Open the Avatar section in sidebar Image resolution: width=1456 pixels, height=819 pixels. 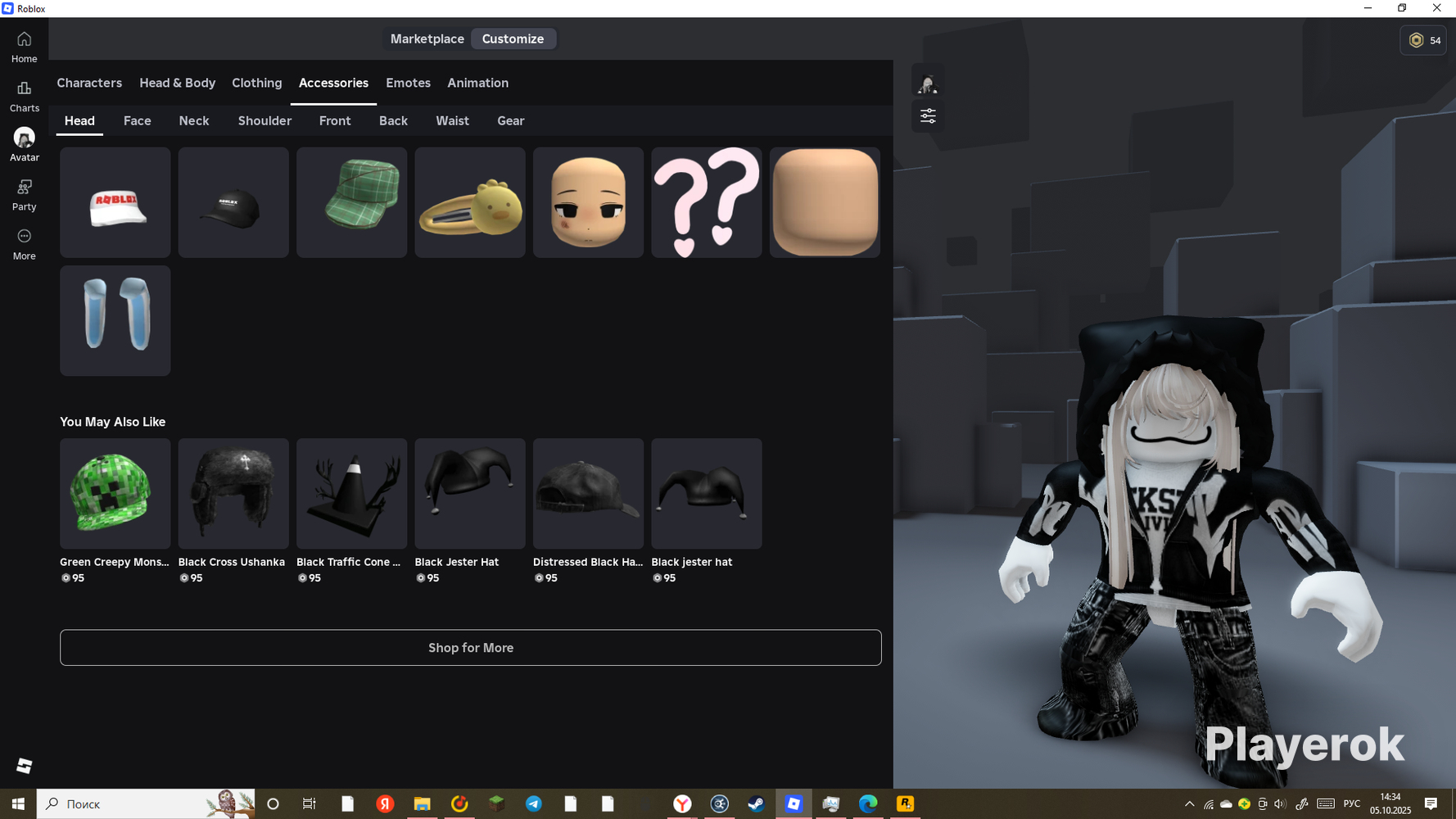click(24, 145)
